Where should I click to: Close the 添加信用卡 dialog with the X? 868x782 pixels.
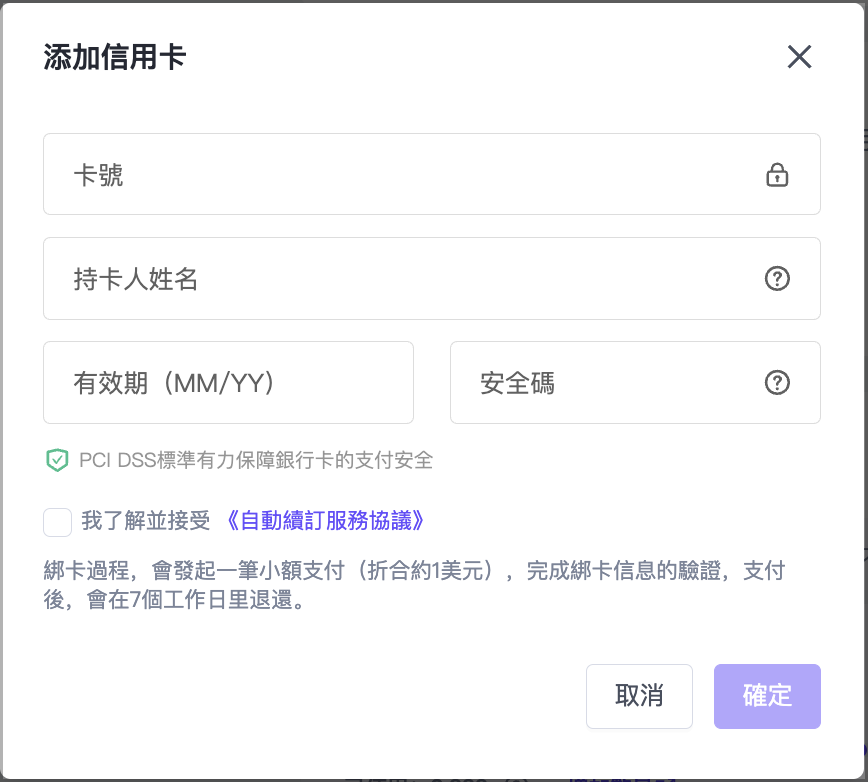point(799,57)
